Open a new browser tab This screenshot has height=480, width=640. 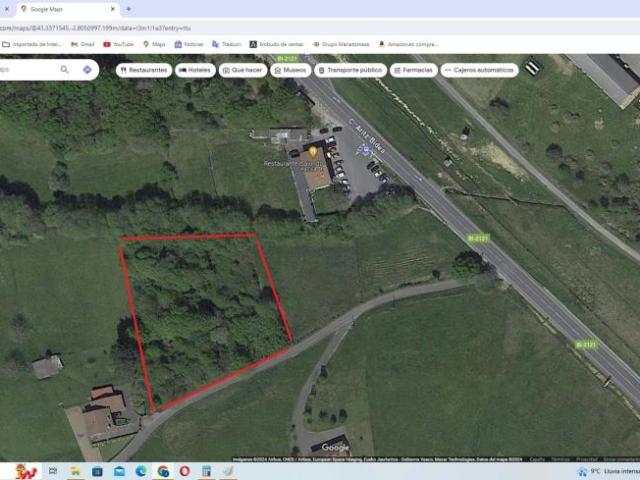129,9
